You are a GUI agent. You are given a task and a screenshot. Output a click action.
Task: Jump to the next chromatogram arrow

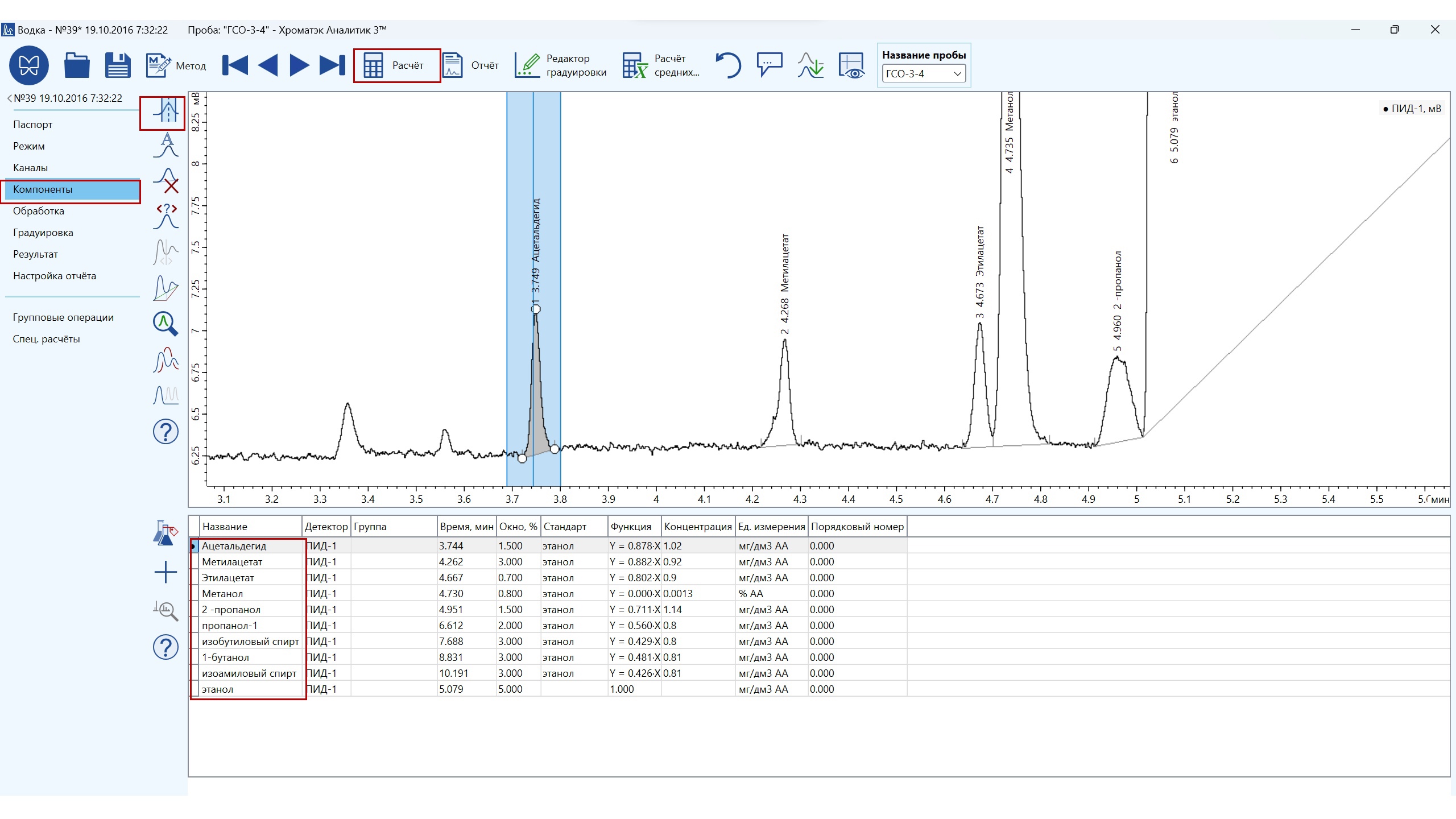(299, 65)
